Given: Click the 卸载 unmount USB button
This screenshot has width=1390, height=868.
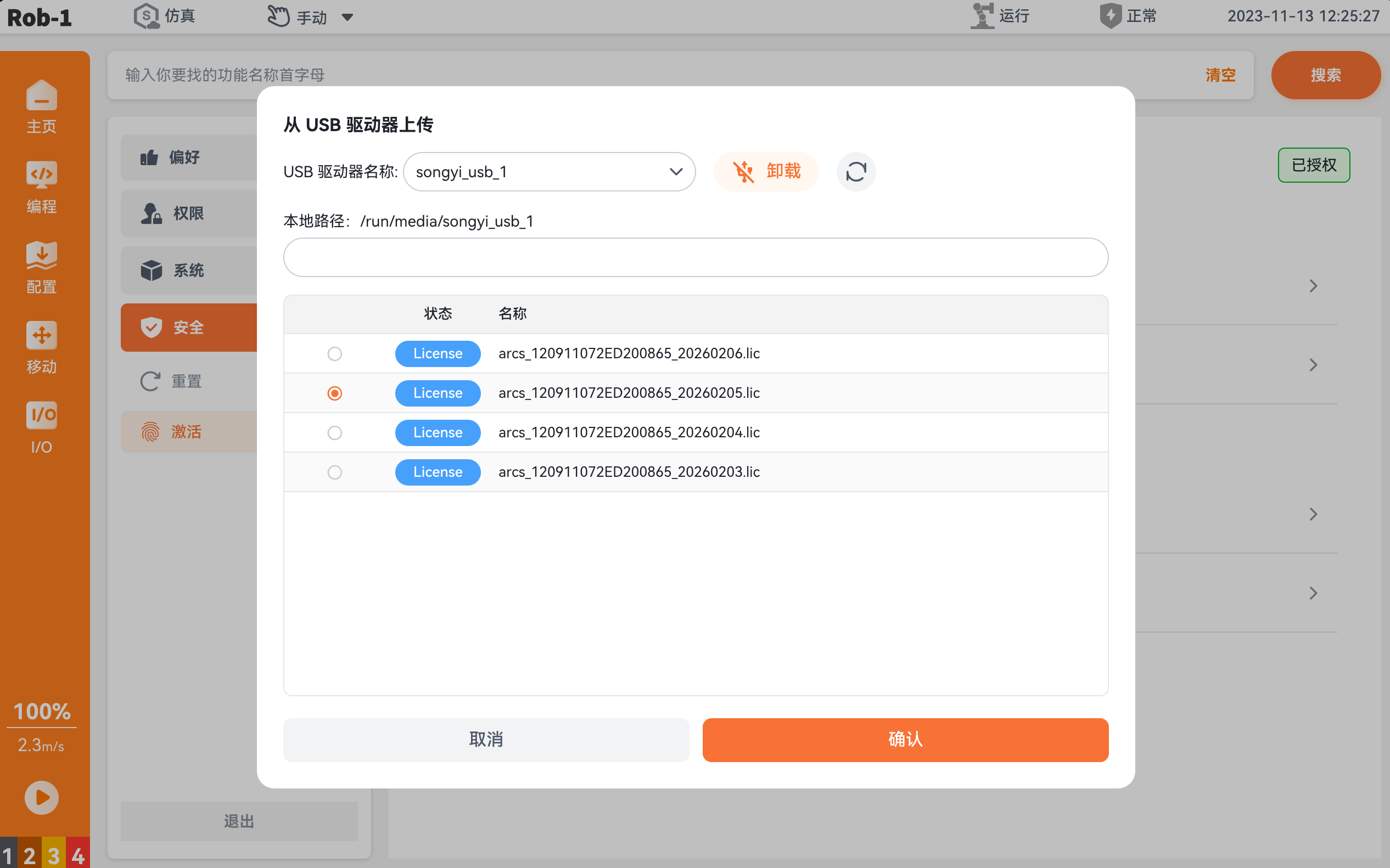Looking at the screenshot, I should [x=766, y=172].
